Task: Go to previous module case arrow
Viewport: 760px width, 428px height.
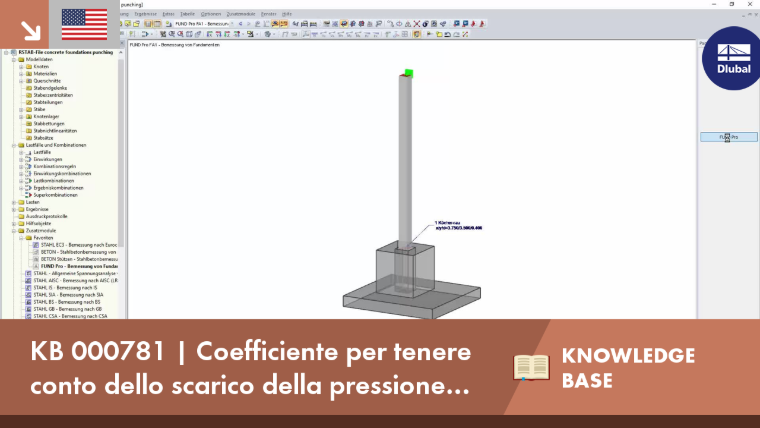Action: pyautogui.click(x=240, y=24)
